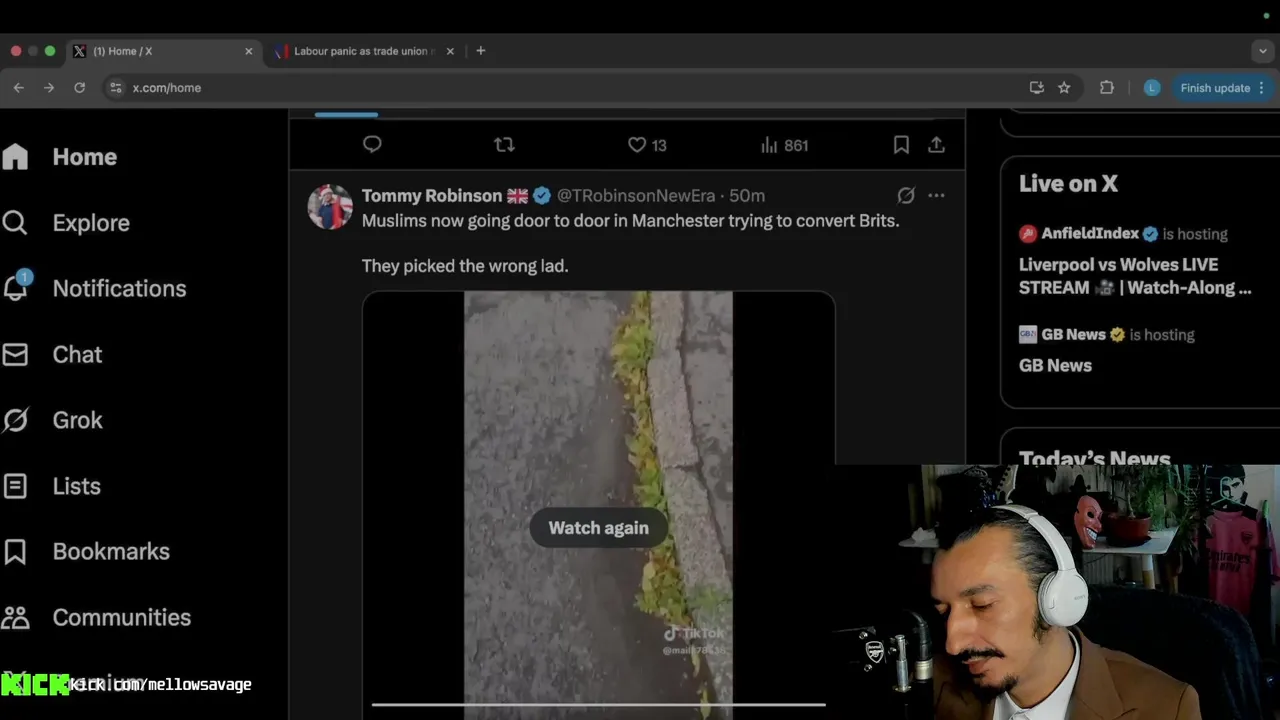Open the GB News live broadcast title
The image size is (1280, 720).
pyautogui.click(x=1055, y=365)
